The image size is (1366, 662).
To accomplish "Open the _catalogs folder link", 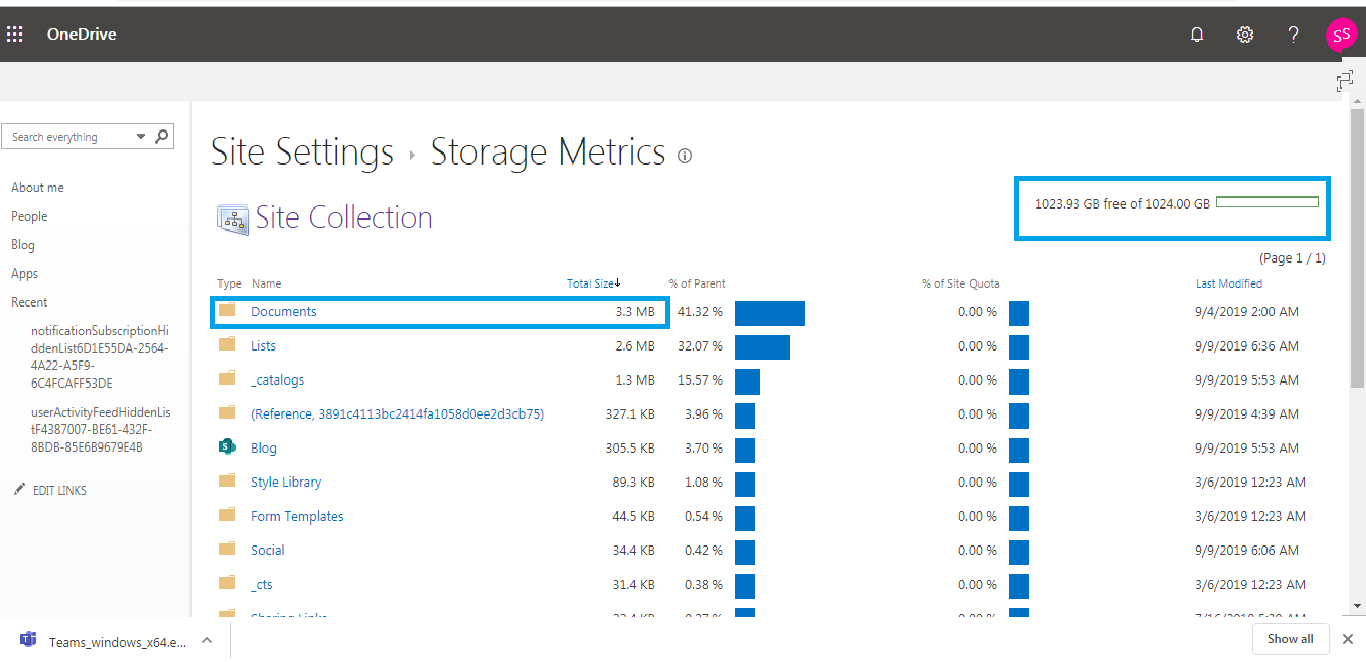I will 277,380.
